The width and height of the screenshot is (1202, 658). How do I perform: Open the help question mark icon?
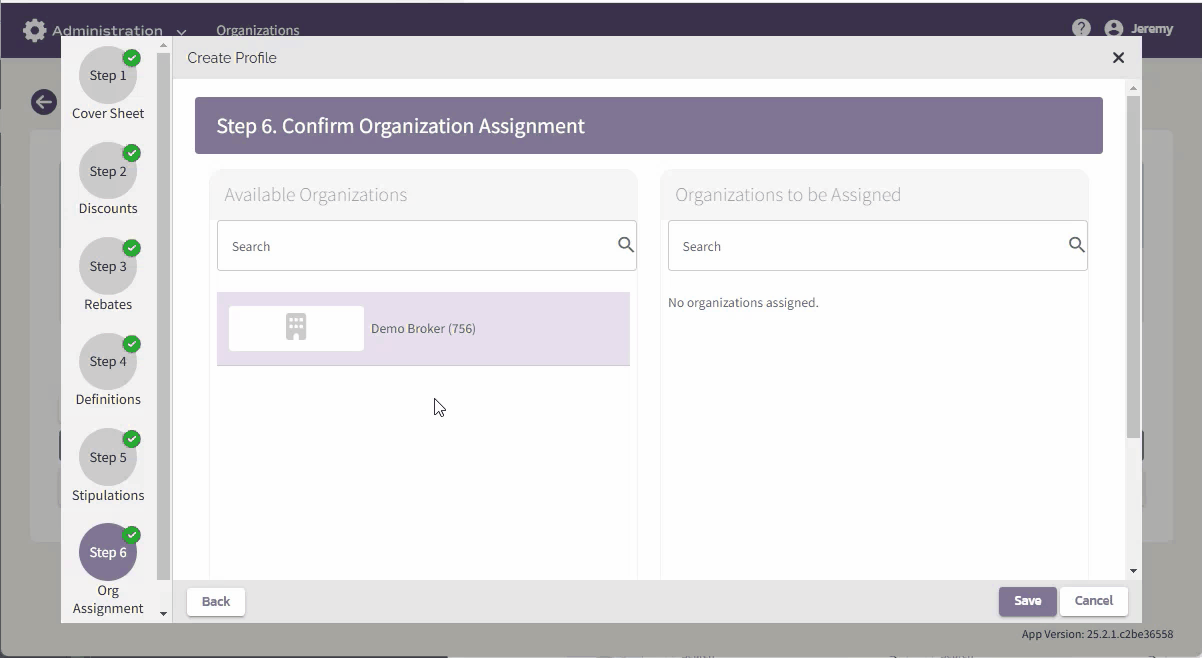[x=1081, y=28]
